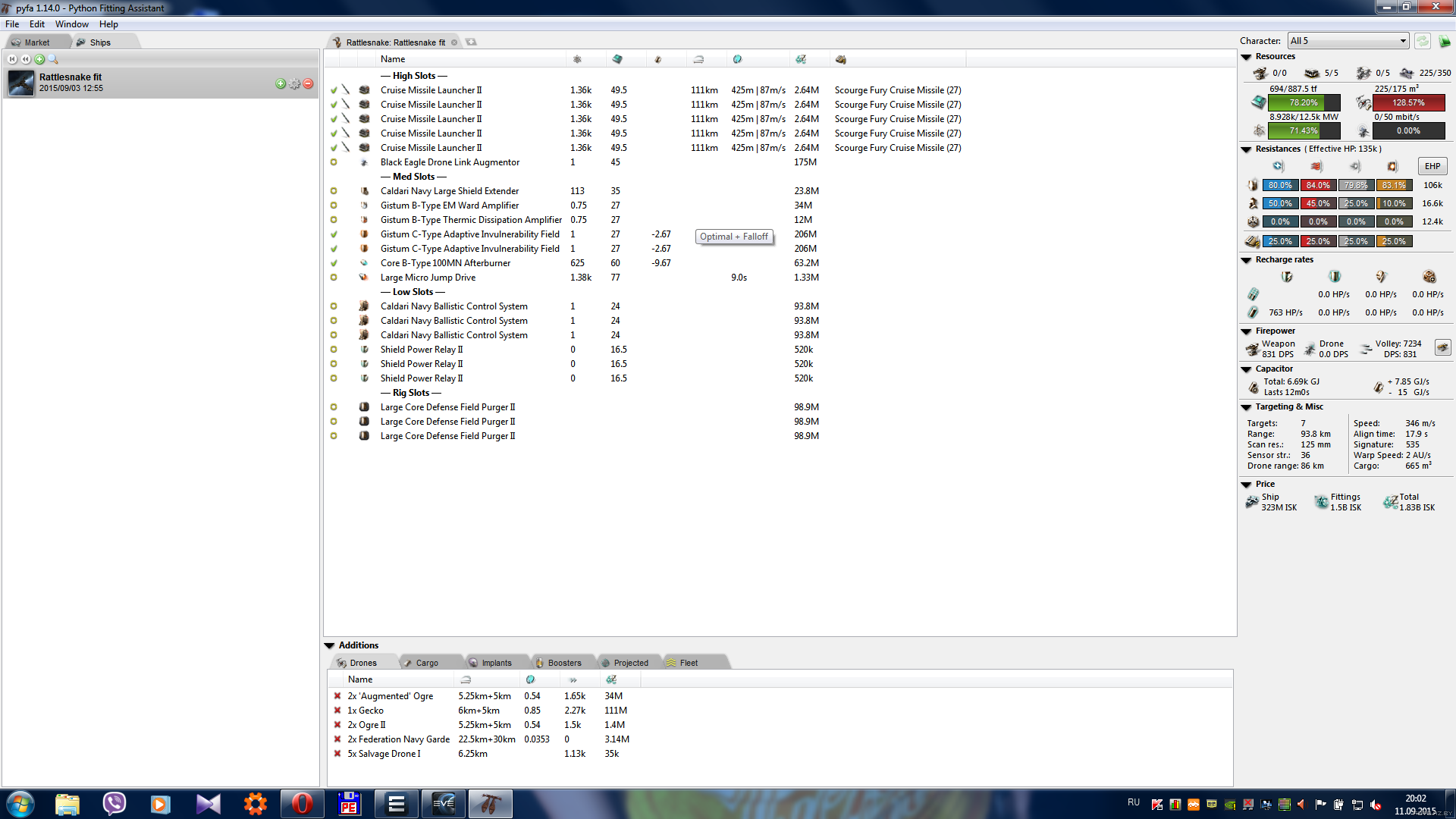Switch to the Market tab
Screen dimensions: 1456x819
36,42
